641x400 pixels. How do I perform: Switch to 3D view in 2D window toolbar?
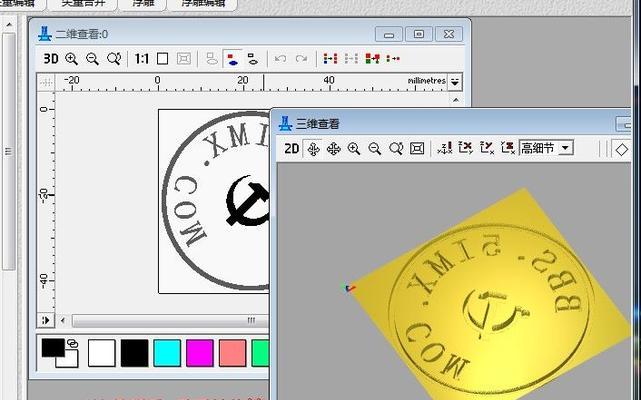pyautogui.click(x=51, y=58)
